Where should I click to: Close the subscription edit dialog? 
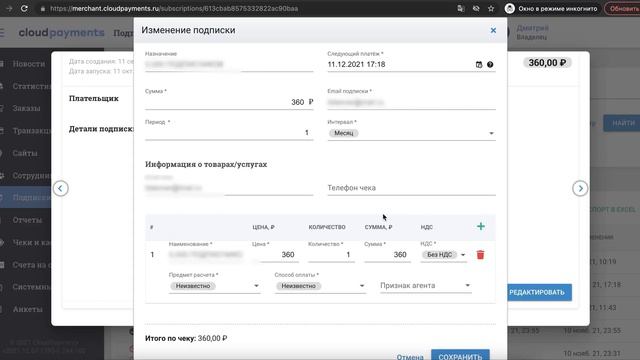[493, 30]
